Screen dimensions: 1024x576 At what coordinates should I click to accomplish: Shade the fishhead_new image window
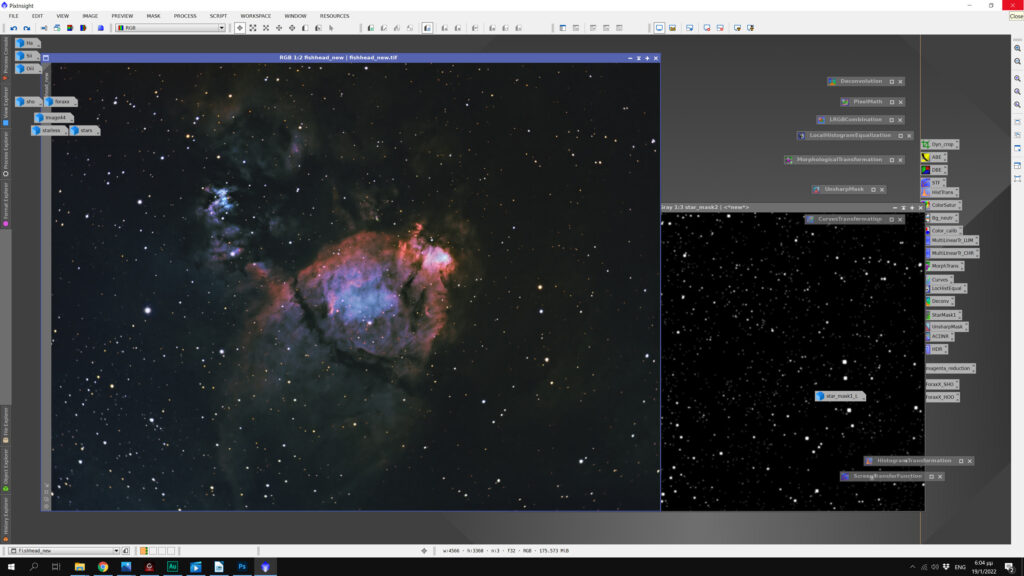pyautogui.click(x=638, y=58)
